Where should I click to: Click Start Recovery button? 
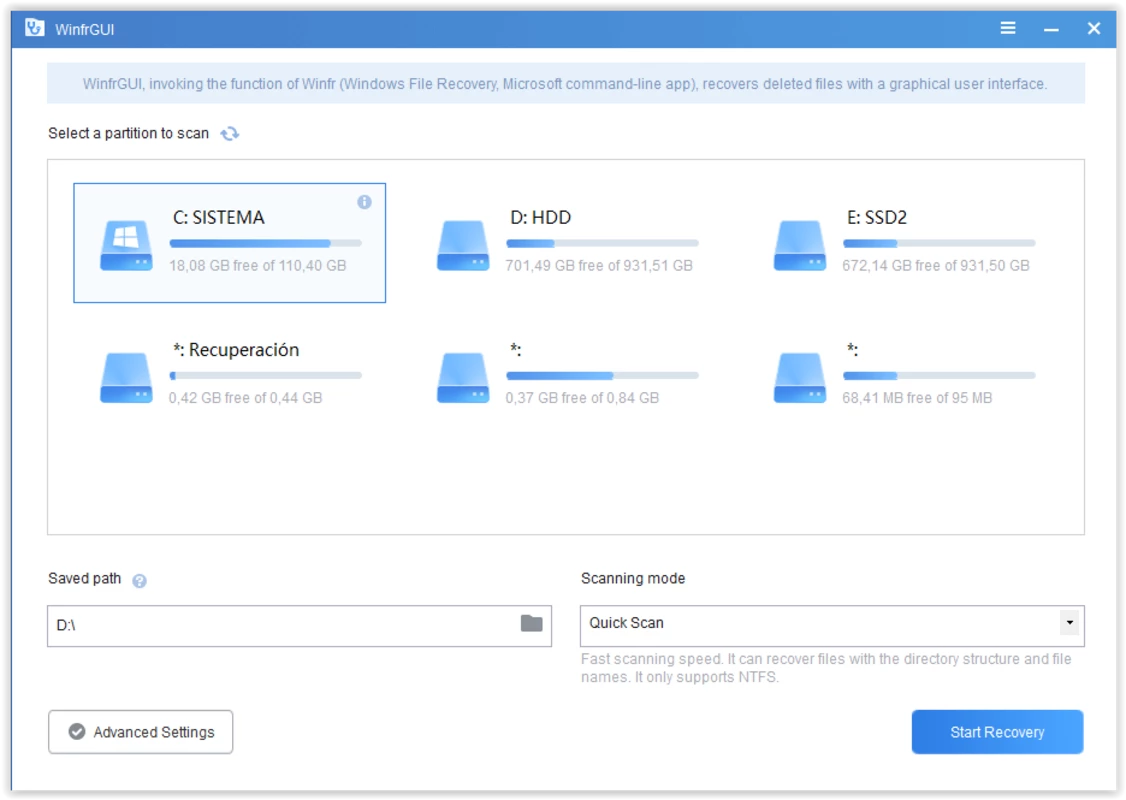pyautogui.click(x=997, y=732)
